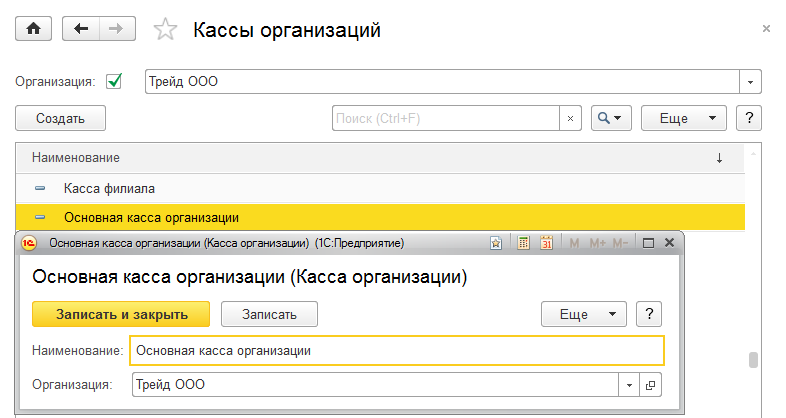Clear the search field with x button

pos(571,118)
